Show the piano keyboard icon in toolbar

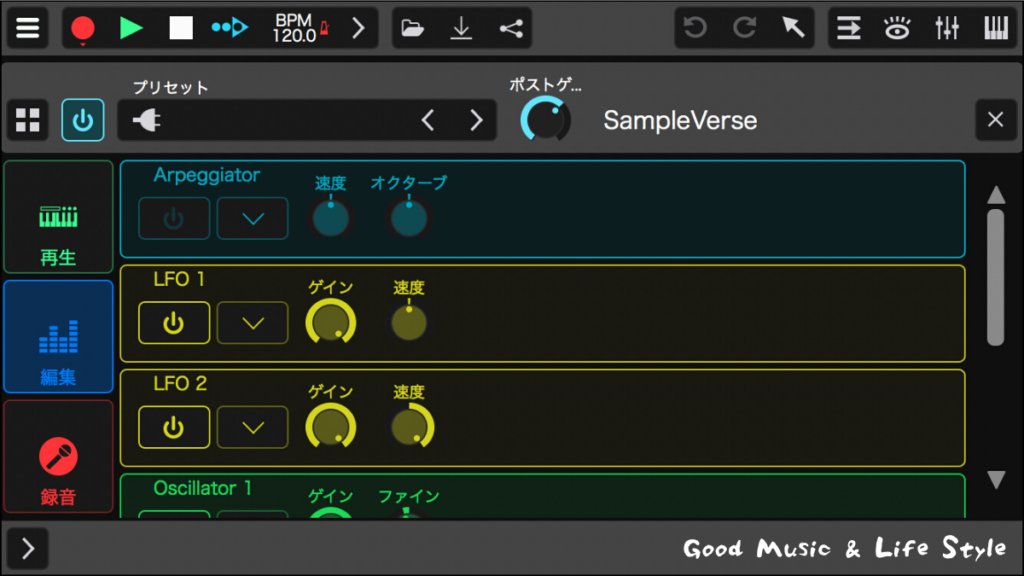coord(996,28)
